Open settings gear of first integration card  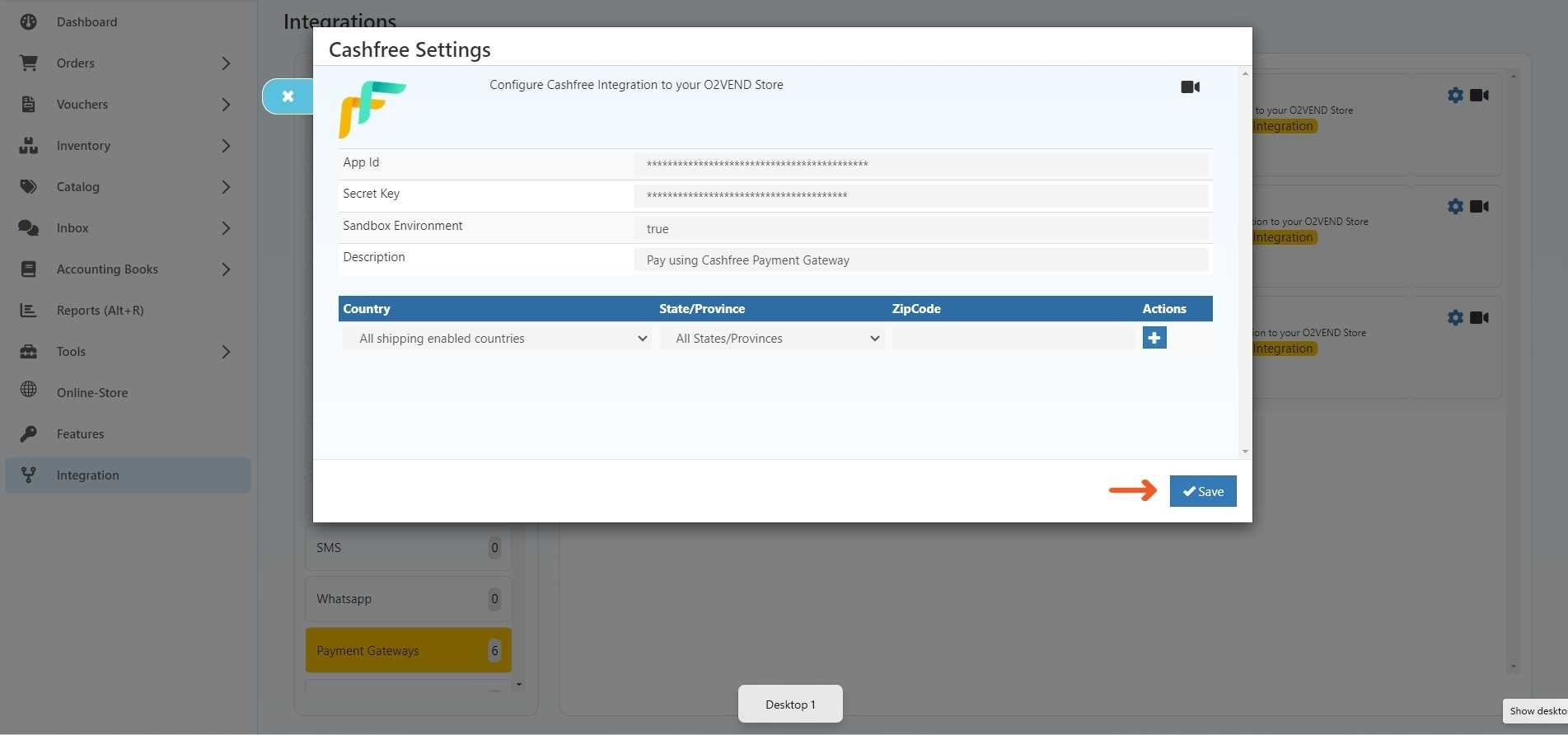click(x=1455, y=96)
